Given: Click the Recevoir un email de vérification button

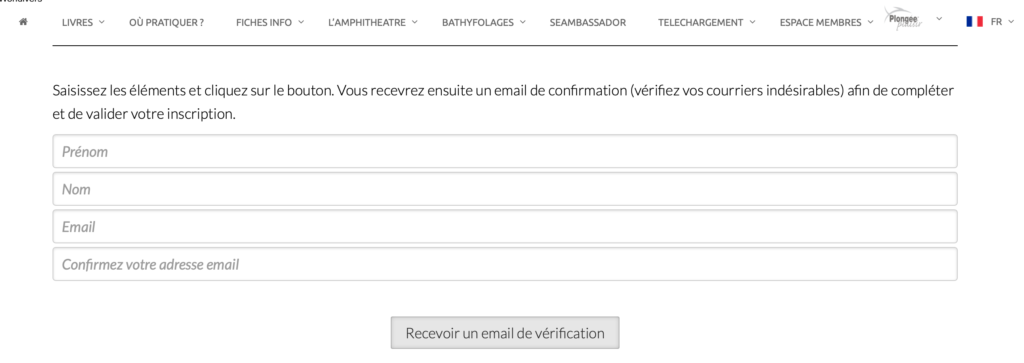Looking at the screenshot, I should click(505, 333).
